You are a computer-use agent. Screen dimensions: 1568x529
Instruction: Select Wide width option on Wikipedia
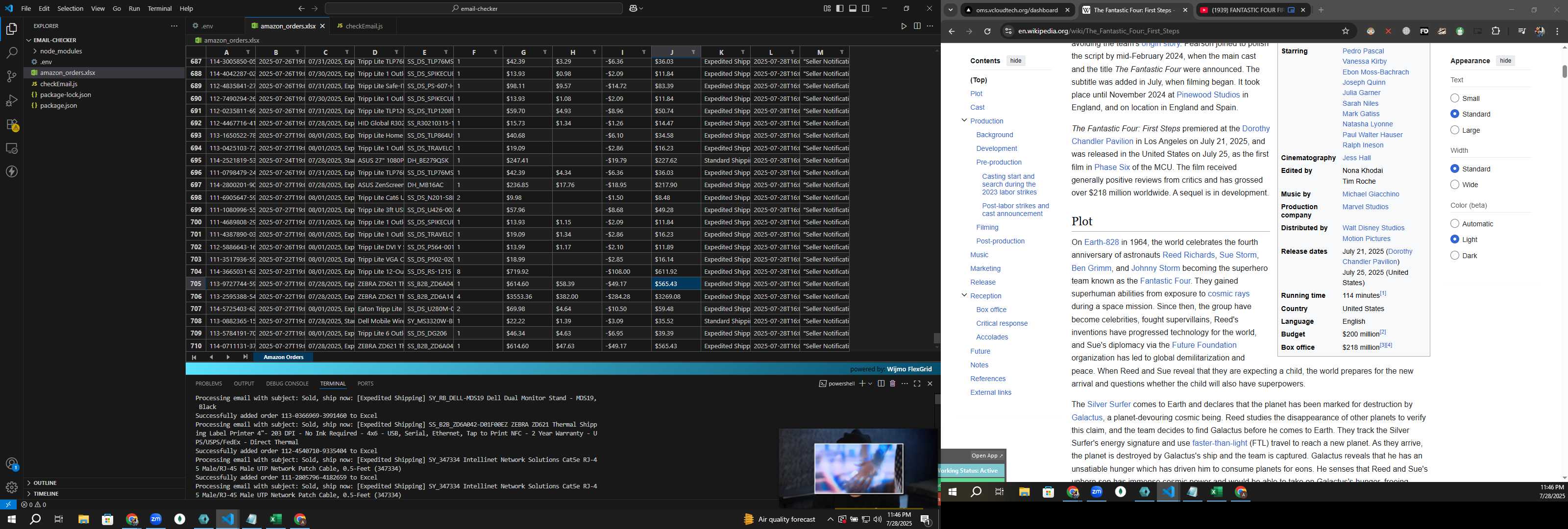coord(1455,185)
